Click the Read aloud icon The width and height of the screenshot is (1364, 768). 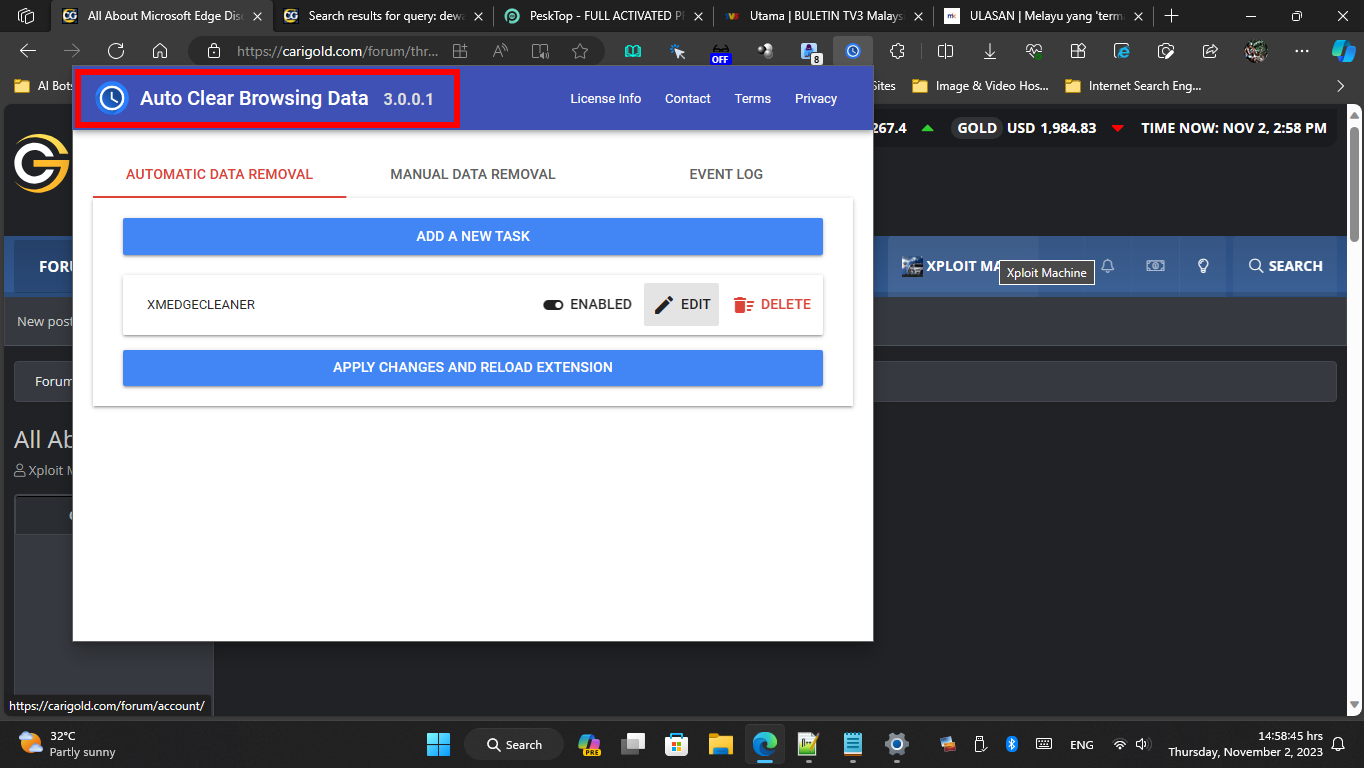pos(500,51)
